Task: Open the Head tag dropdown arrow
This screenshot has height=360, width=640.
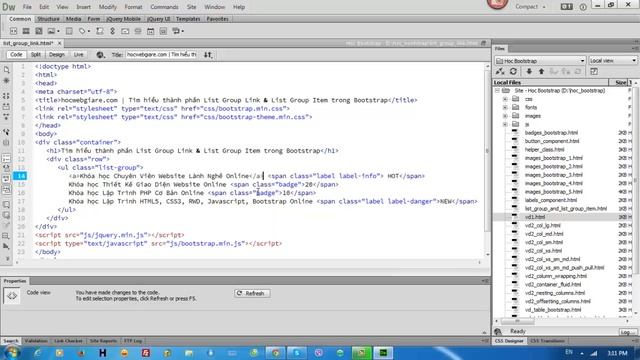Action: pos(89,31)
